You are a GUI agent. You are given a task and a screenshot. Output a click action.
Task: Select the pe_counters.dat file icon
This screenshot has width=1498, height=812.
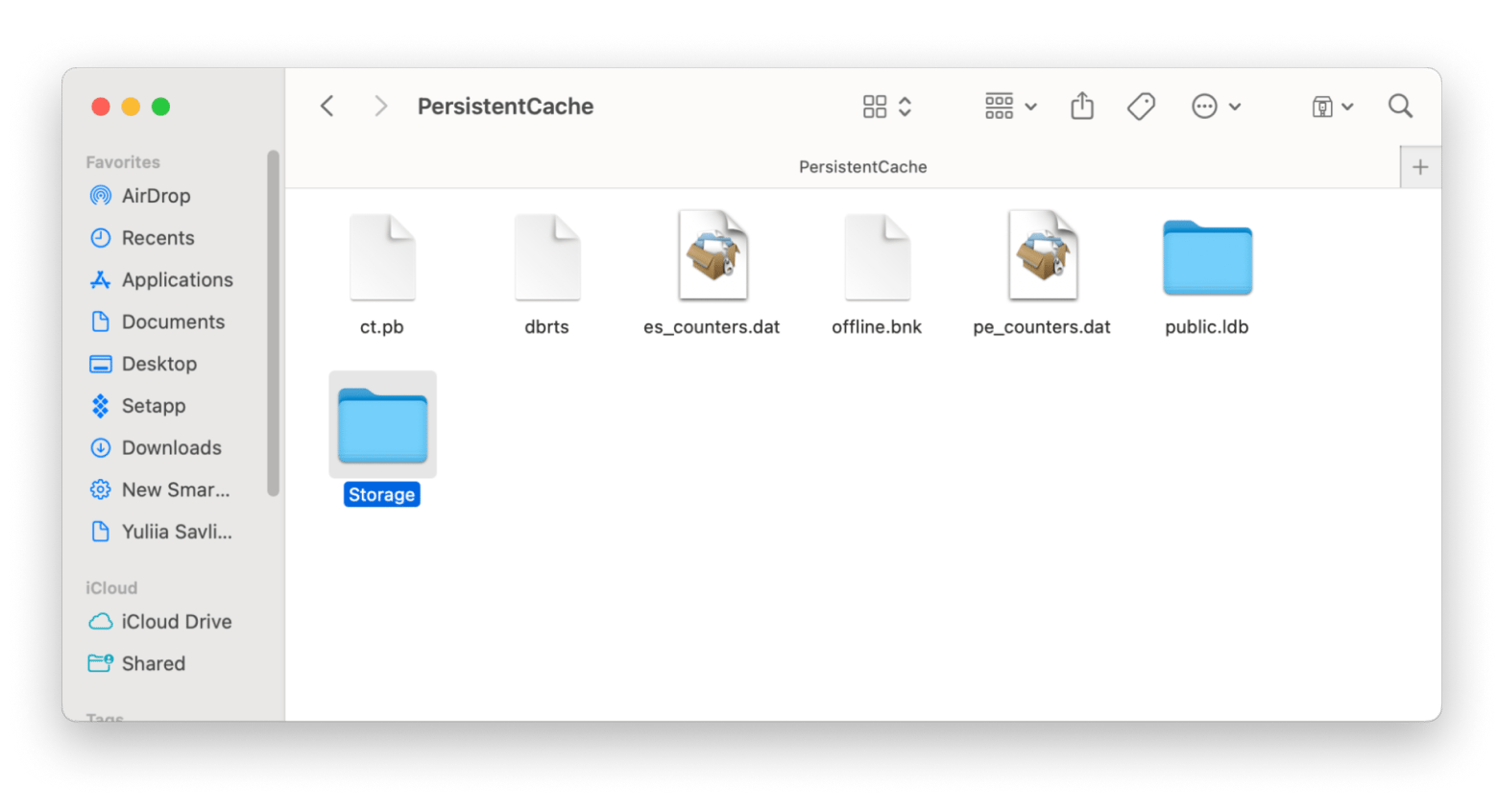1043,256
